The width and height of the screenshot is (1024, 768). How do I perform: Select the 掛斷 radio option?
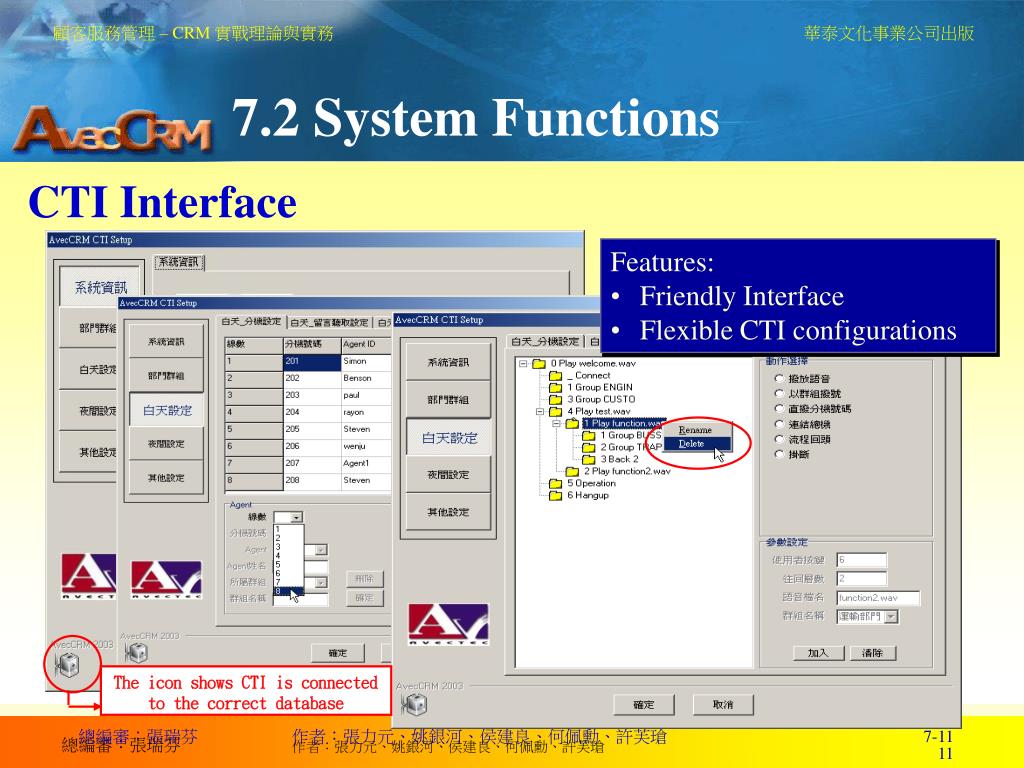pos(778,455)
